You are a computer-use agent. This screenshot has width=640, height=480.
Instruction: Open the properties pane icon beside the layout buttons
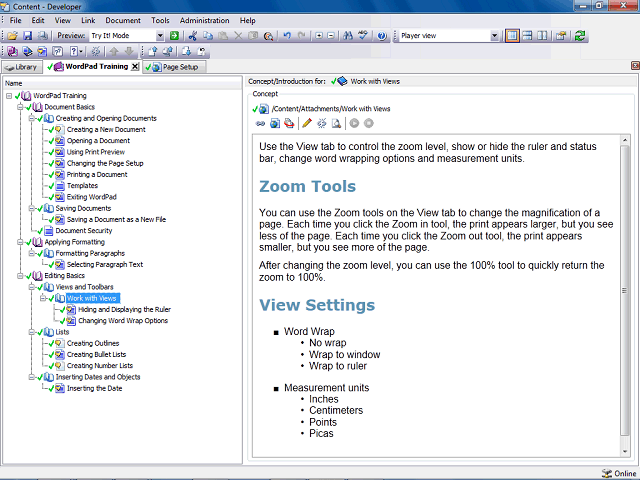click(561, 36)
